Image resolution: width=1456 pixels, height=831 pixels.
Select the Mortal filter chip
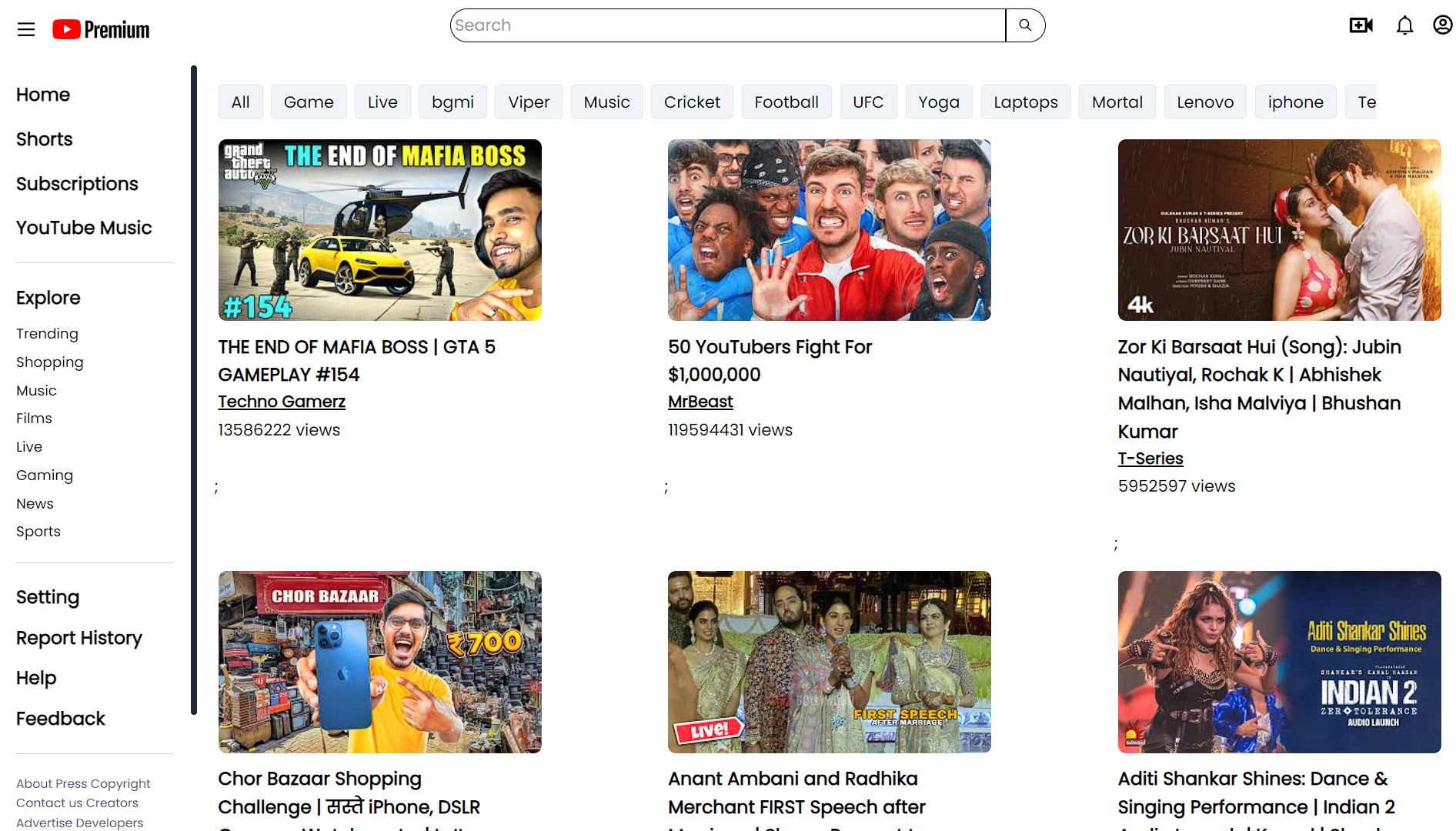pos(1117,102)
